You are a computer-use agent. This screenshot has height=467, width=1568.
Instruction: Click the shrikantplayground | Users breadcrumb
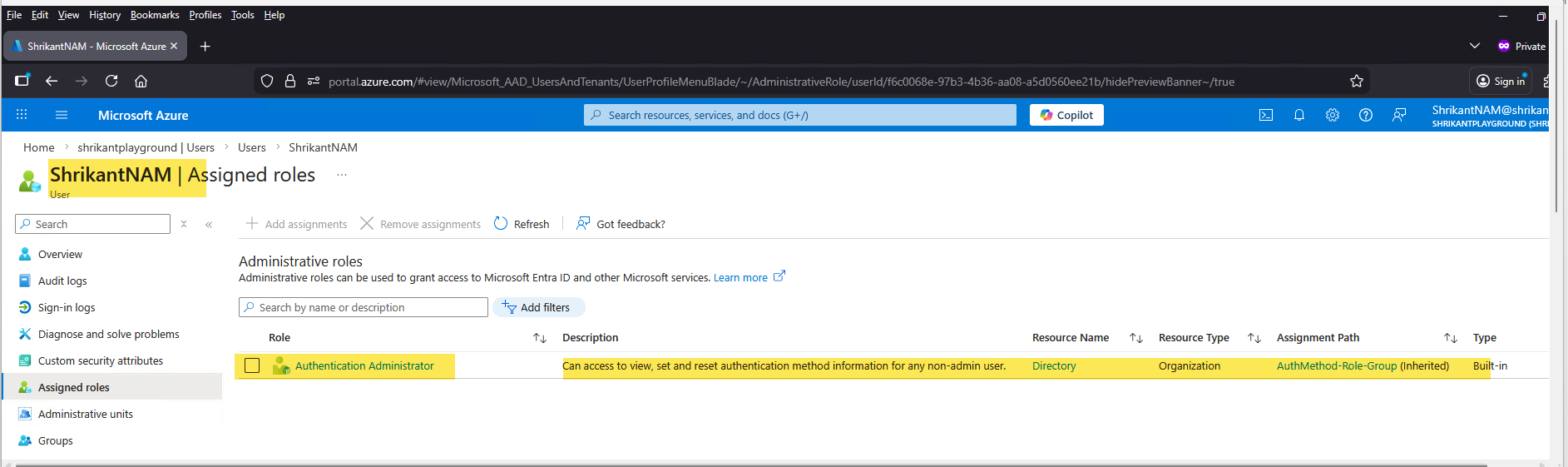[x=146, y=147]
